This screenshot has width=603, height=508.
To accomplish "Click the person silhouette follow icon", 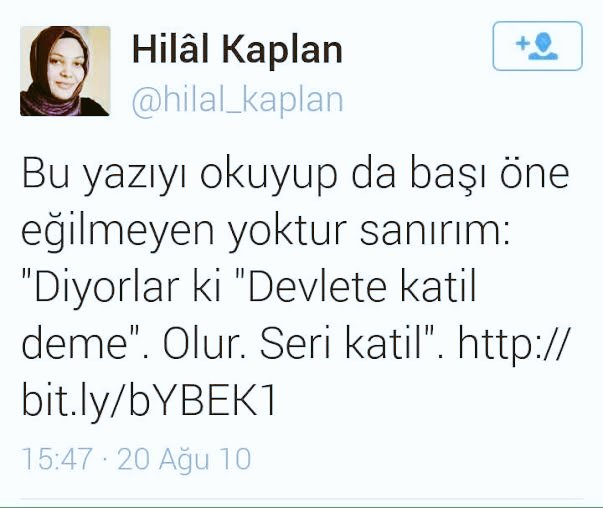I will click(x=543, y=47).
